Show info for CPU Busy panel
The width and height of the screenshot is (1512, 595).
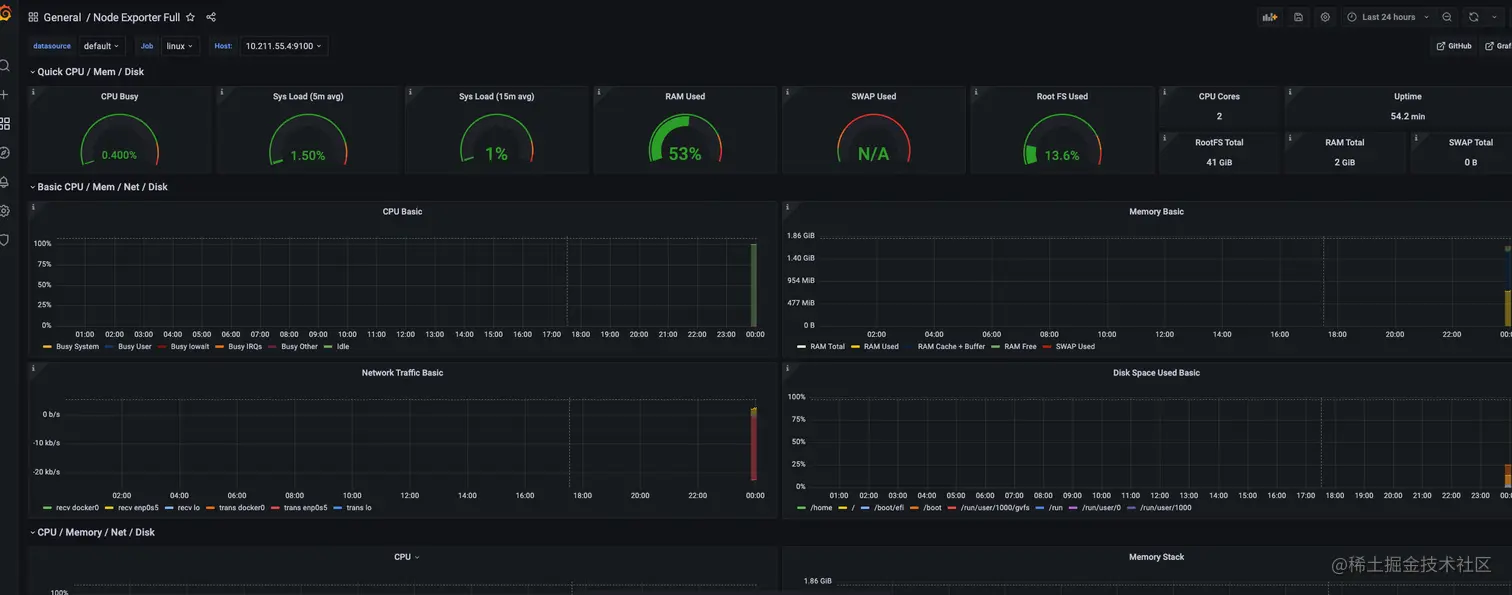[33, 92]
